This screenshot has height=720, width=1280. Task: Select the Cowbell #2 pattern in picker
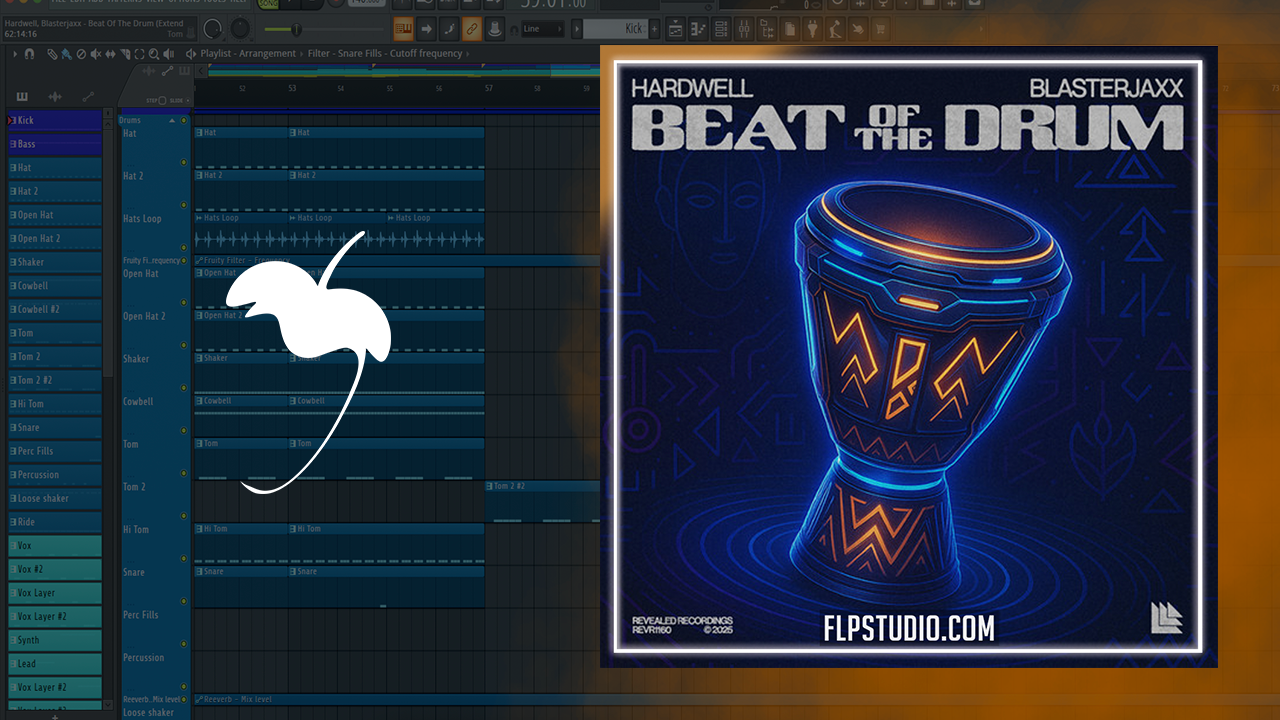(55, 310)
